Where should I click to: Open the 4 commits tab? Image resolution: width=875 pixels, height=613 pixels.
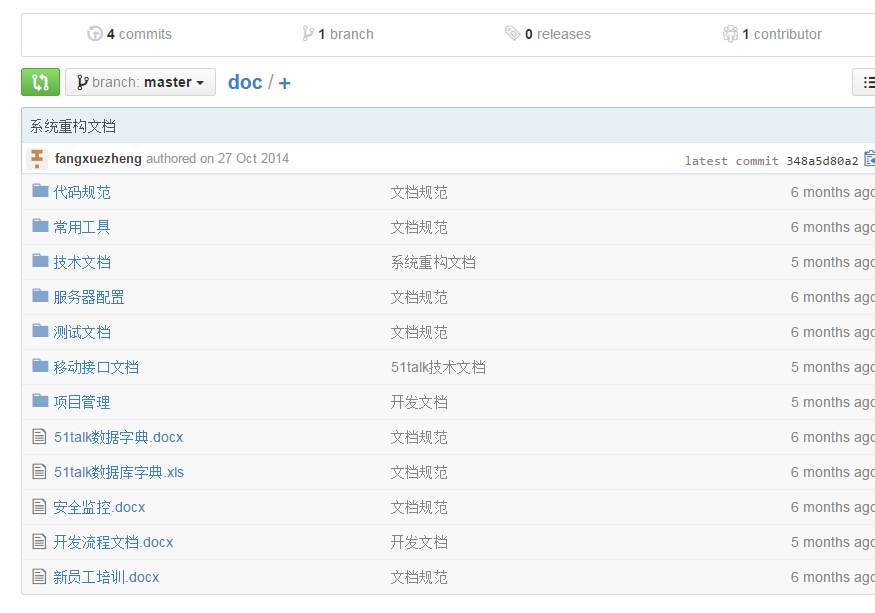coord(129,34)
